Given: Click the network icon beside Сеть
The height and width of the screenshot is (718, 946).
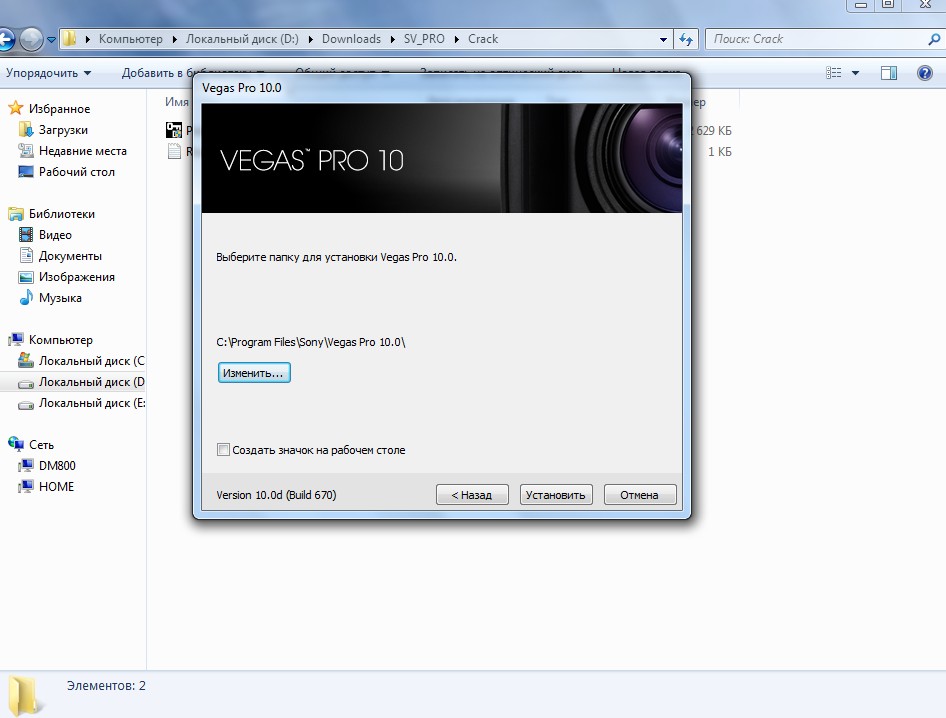Looking at the screenshot, I should 16,444.
